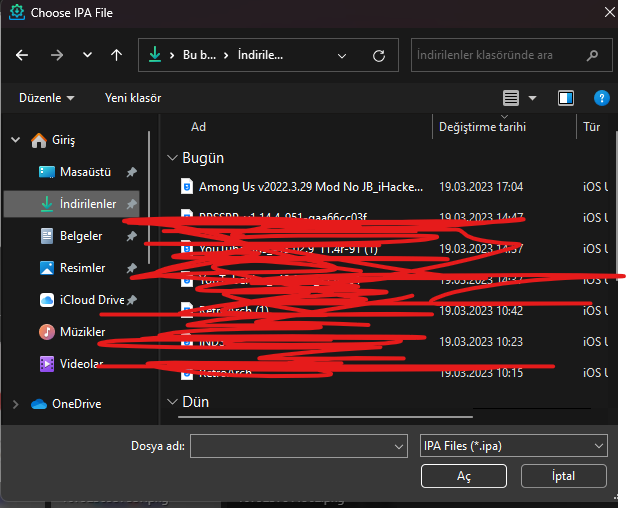Create a Yeni klasör

point(133,98)
